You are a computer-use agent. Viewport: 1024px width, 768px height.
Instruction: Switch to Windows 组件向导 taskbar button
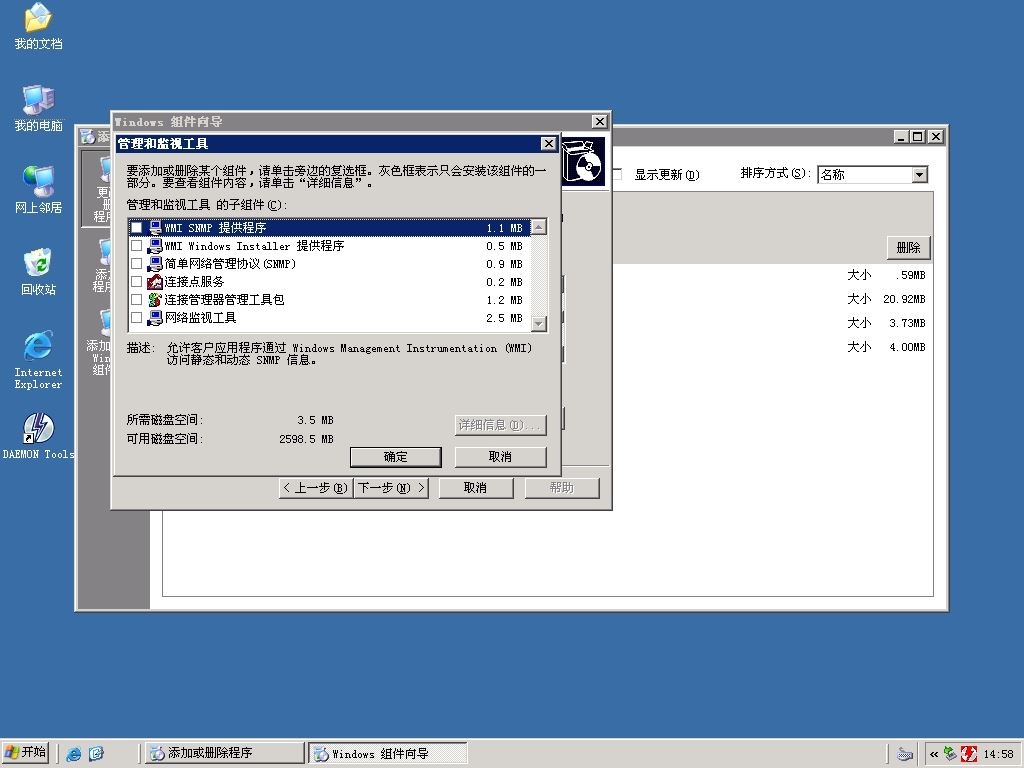[x=387, y=753]
